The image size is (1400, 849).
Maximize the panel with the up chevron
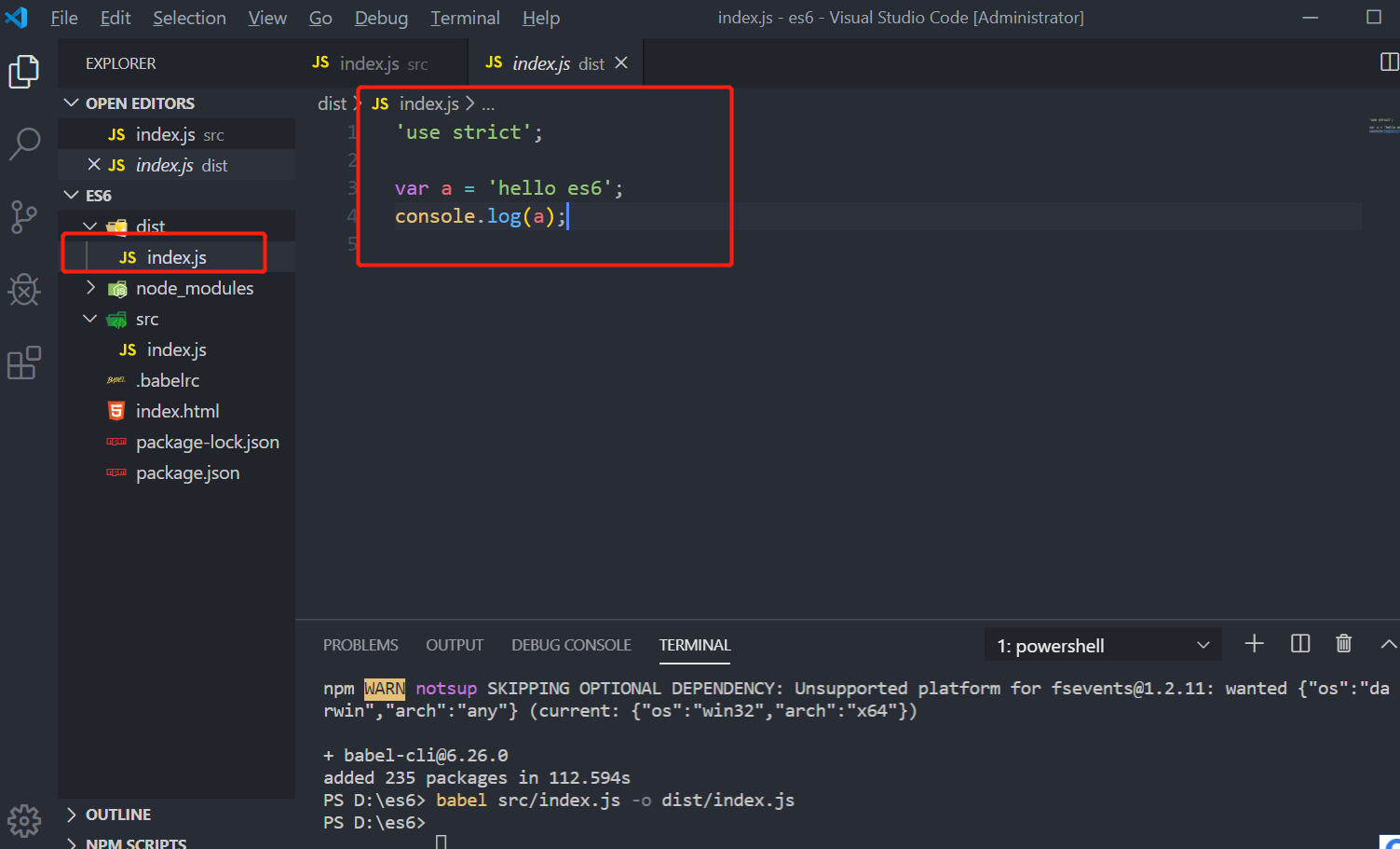coord(1388,644)
